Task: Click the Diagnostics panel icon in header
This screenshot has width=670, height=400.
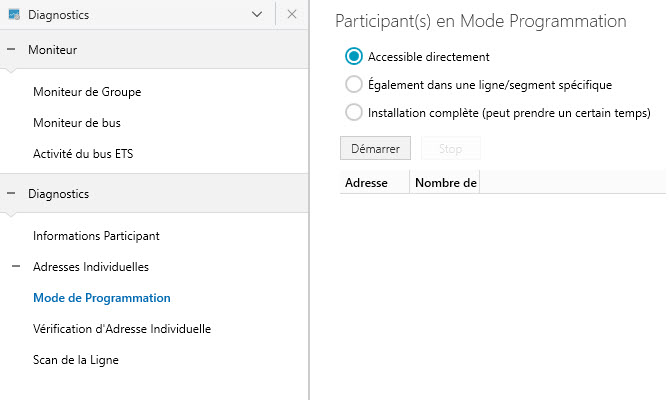Action: point(14,15)
